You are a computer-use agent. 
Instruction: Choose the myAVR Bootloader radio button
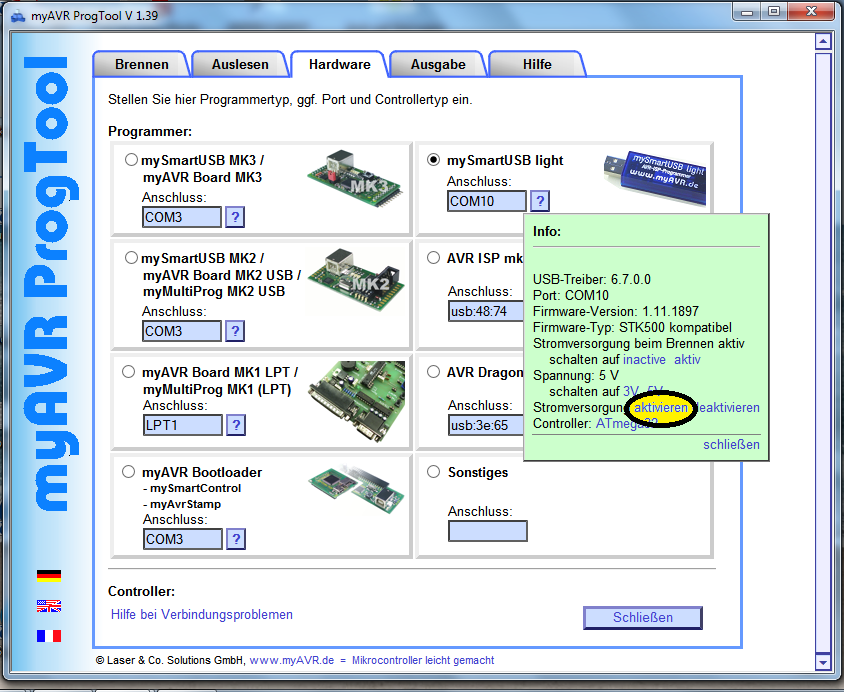(x=128, y=472)
